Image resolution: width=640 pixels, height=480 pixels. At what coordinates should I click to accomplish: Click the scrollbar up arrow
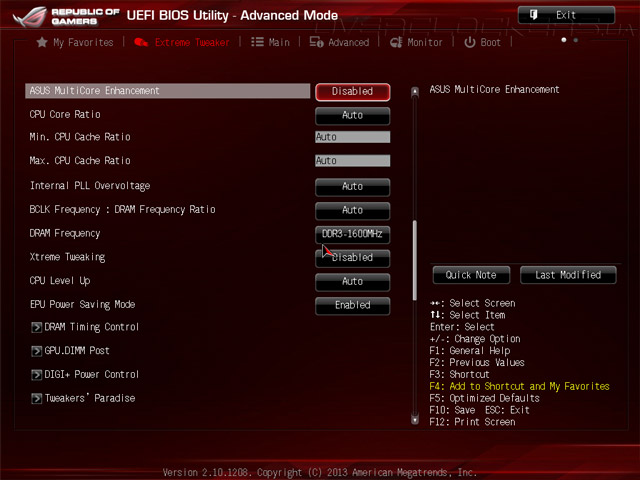coord(415,92)
